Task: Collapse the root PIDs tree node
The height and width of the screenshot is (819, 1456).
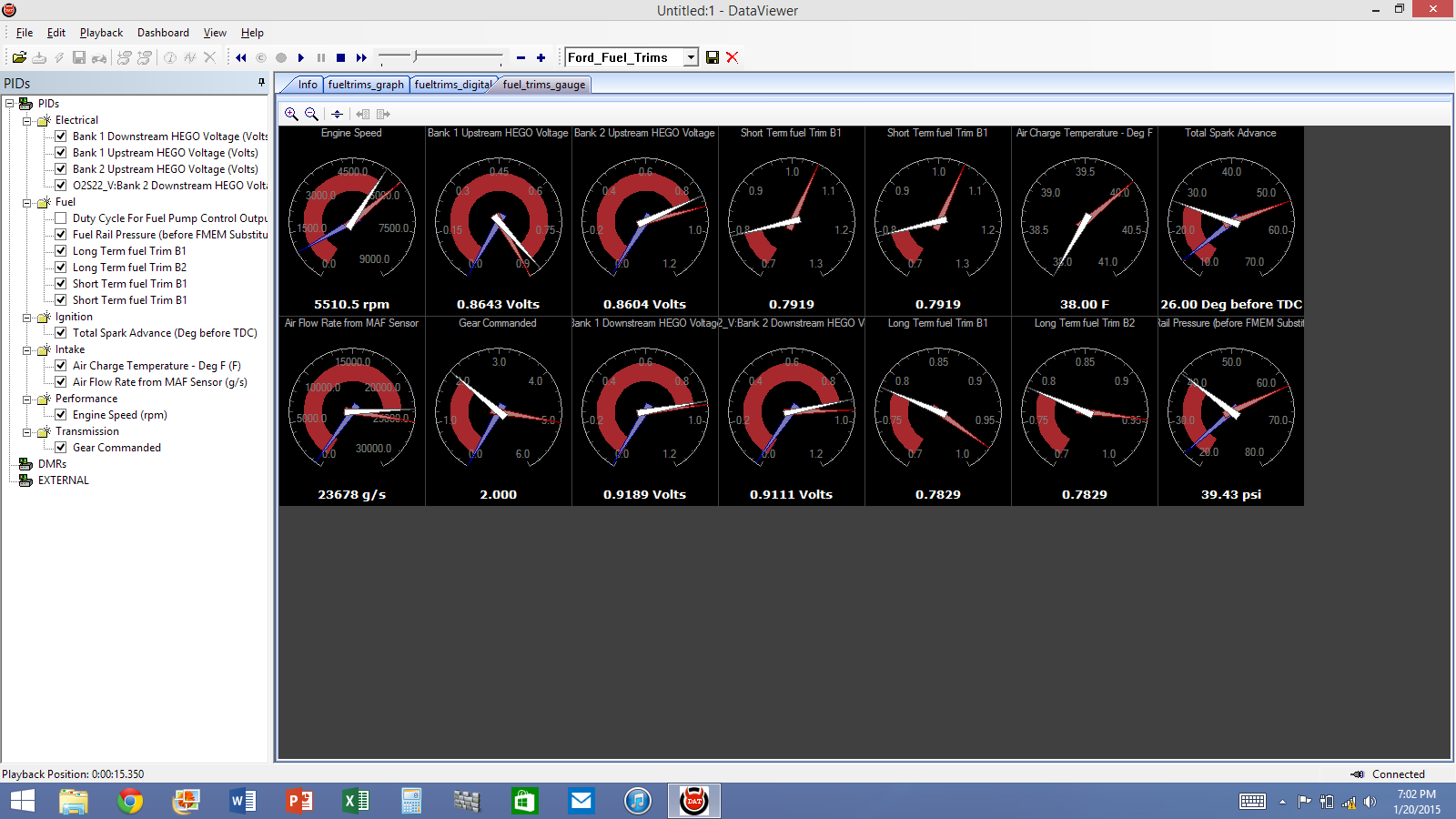Action: point(10,104)
